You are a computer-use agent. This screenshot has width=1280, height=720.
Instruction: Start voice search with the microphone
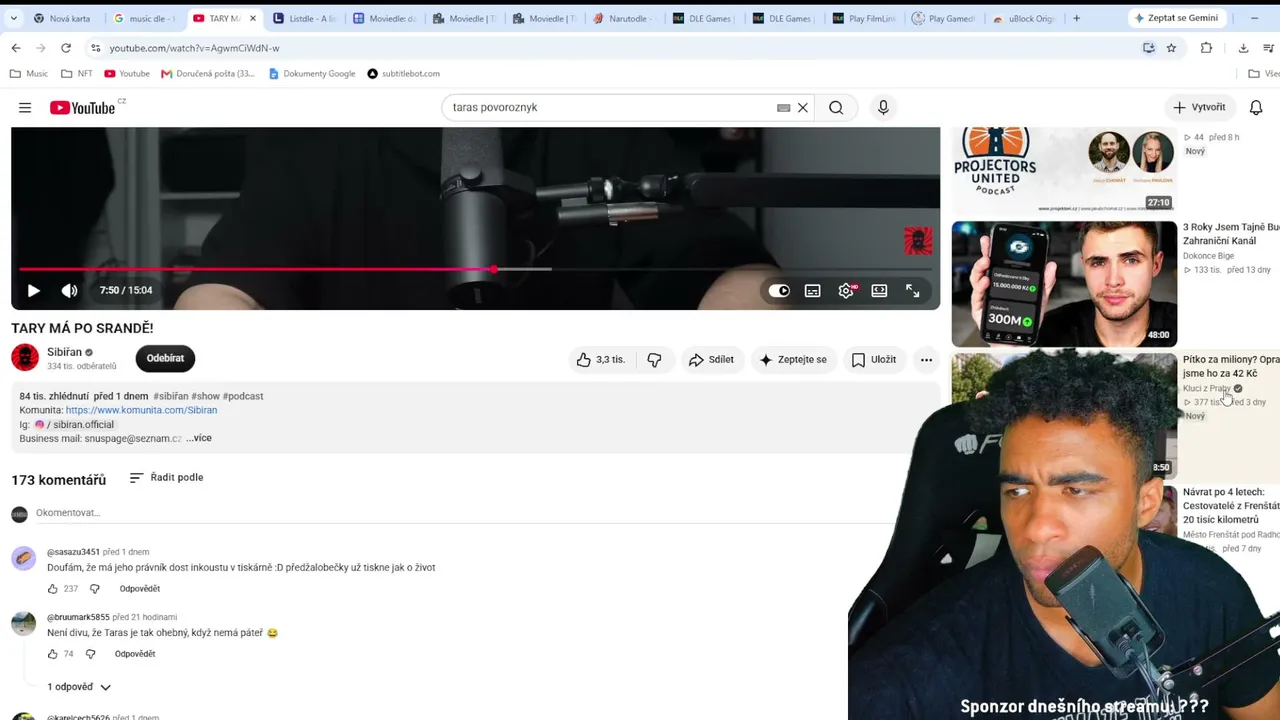pos(883,108)
